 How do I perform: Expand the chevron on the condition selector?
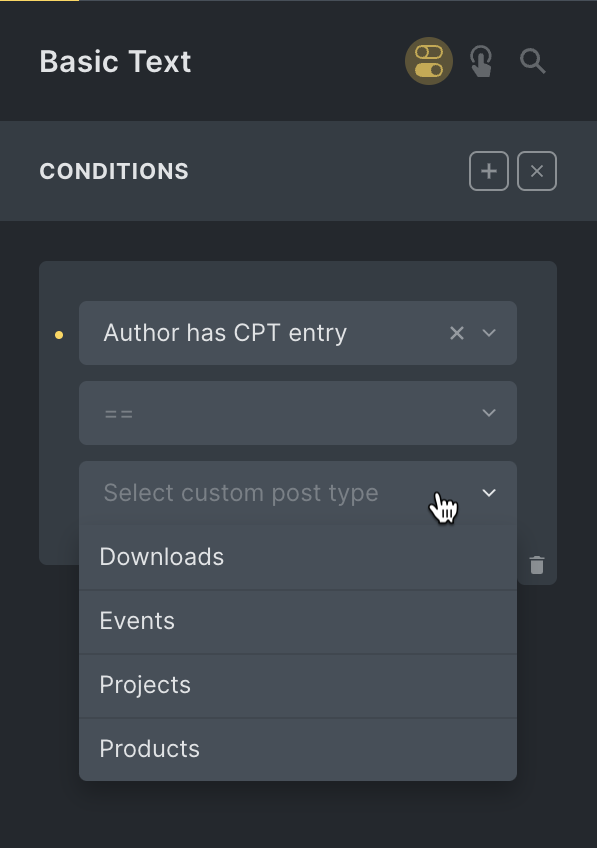[489, 333]
